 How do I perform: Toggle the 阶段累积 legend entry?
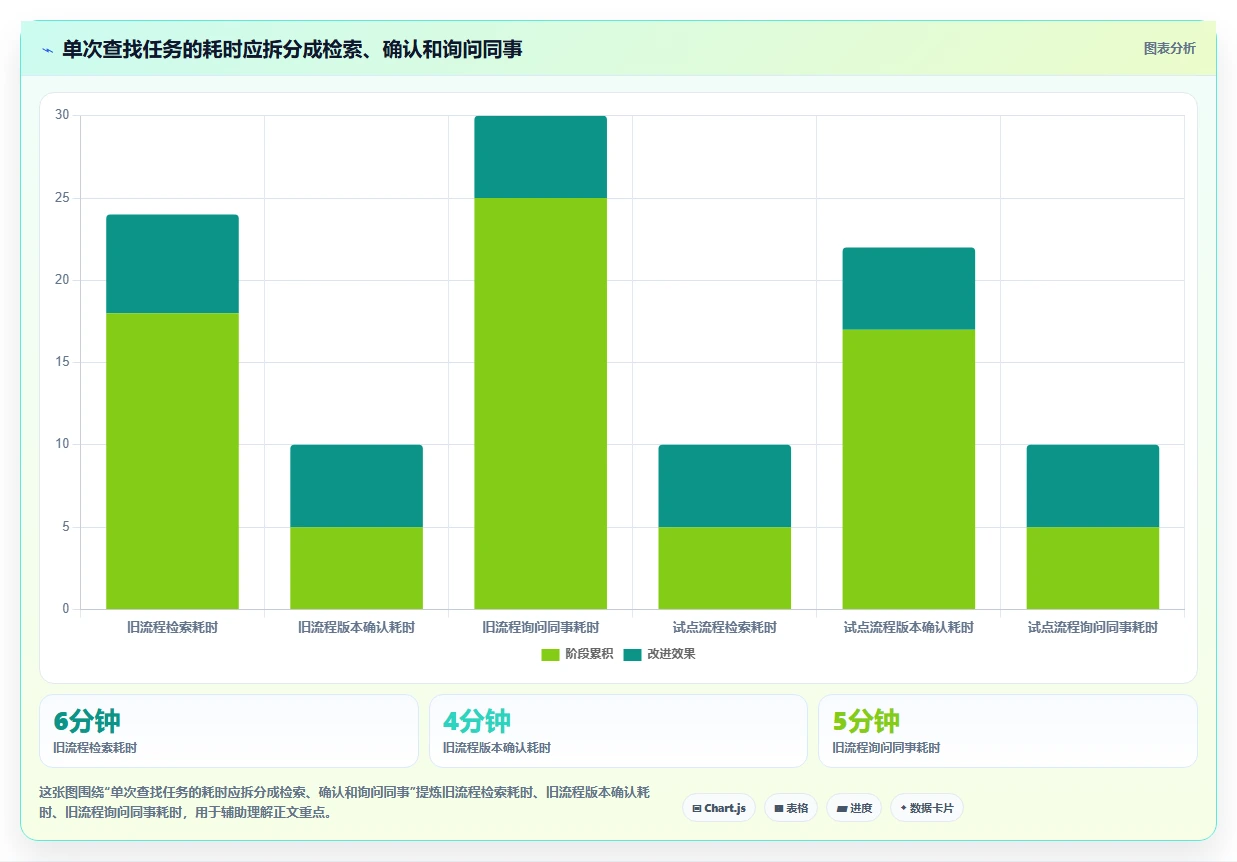click(x=575, y=654)
